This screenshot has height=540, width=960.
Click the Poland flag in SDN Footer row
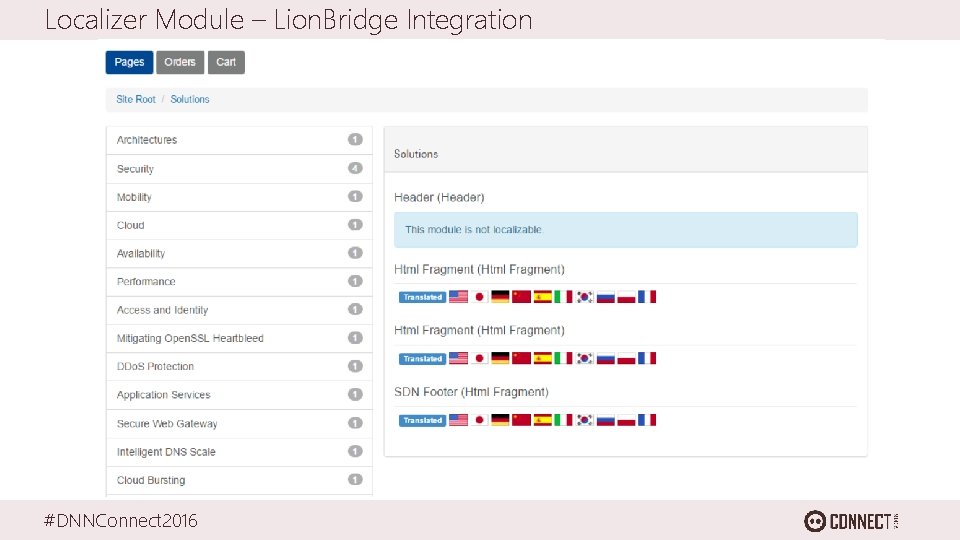click(x=626, y=420)
